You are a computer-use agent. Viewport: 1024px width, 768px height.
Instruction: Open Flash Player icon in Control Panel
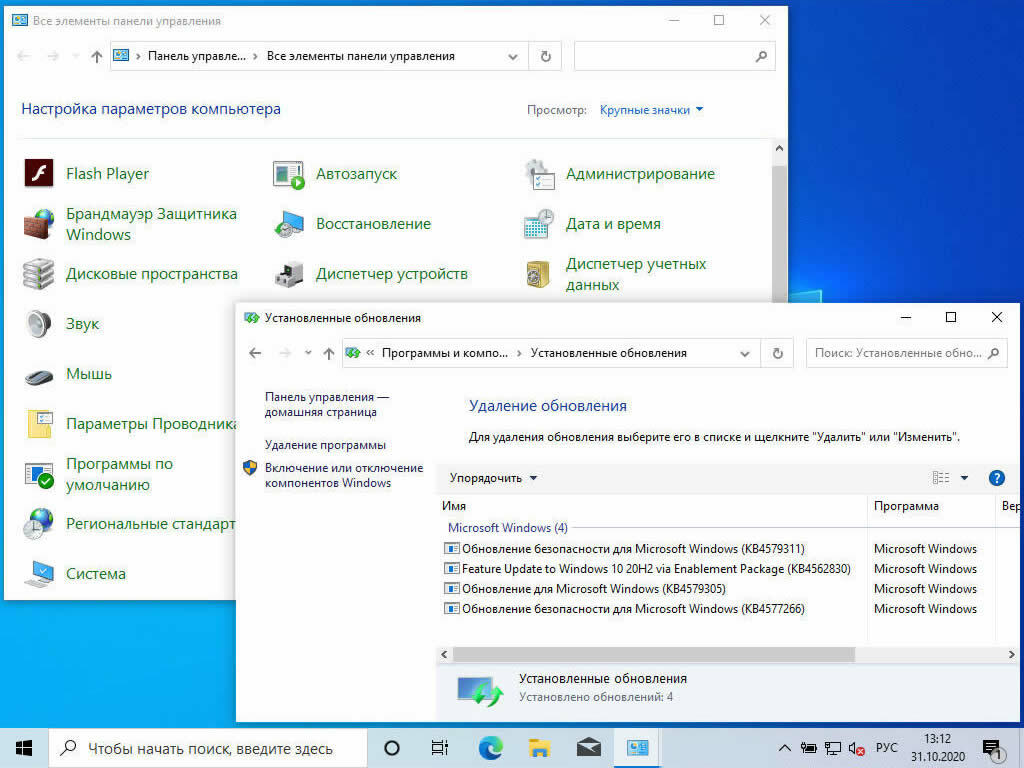(x=39, y=174)
